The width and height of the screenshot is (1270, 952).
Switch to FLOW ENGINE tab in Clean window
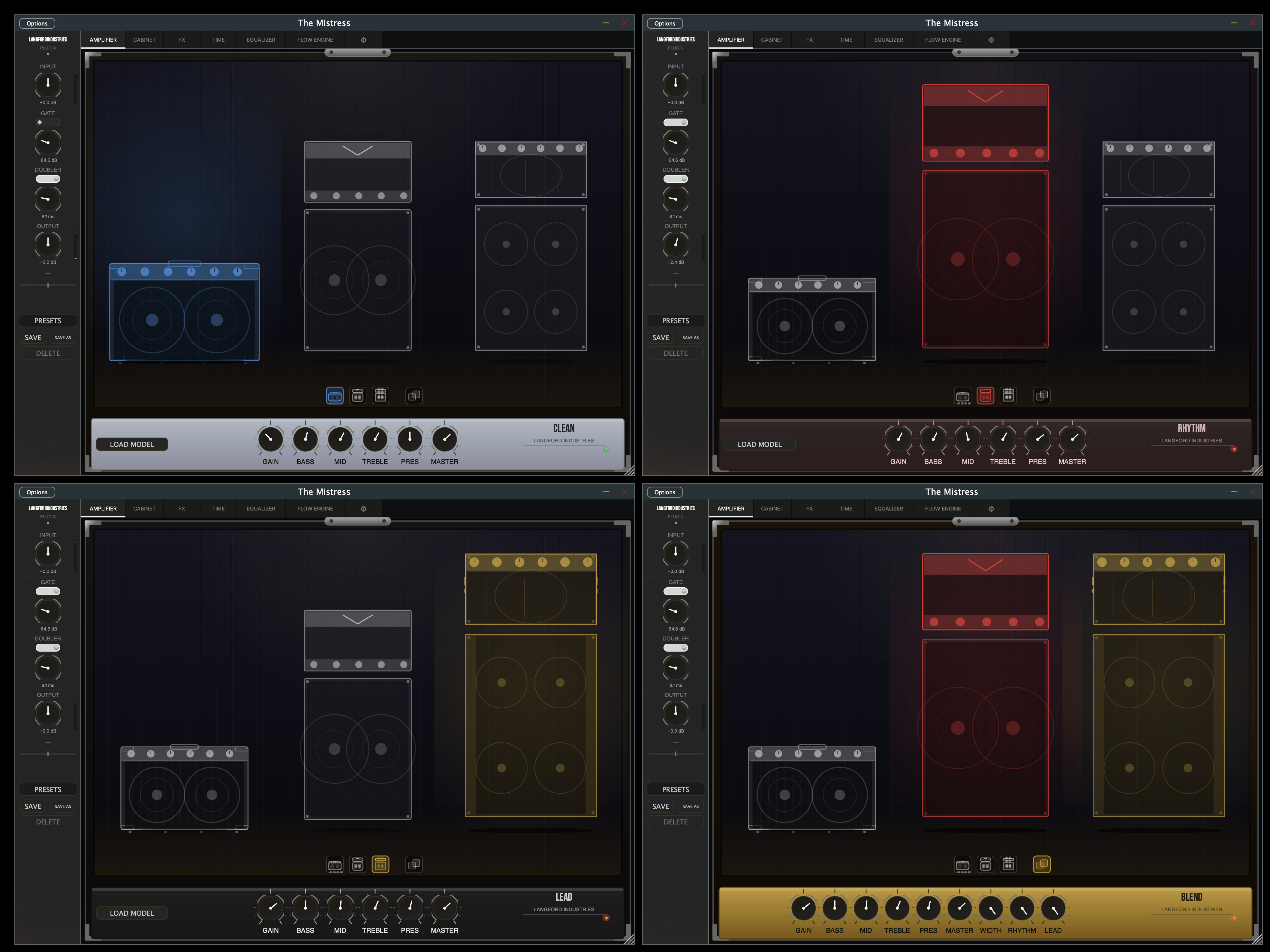(x=315, y=40)
